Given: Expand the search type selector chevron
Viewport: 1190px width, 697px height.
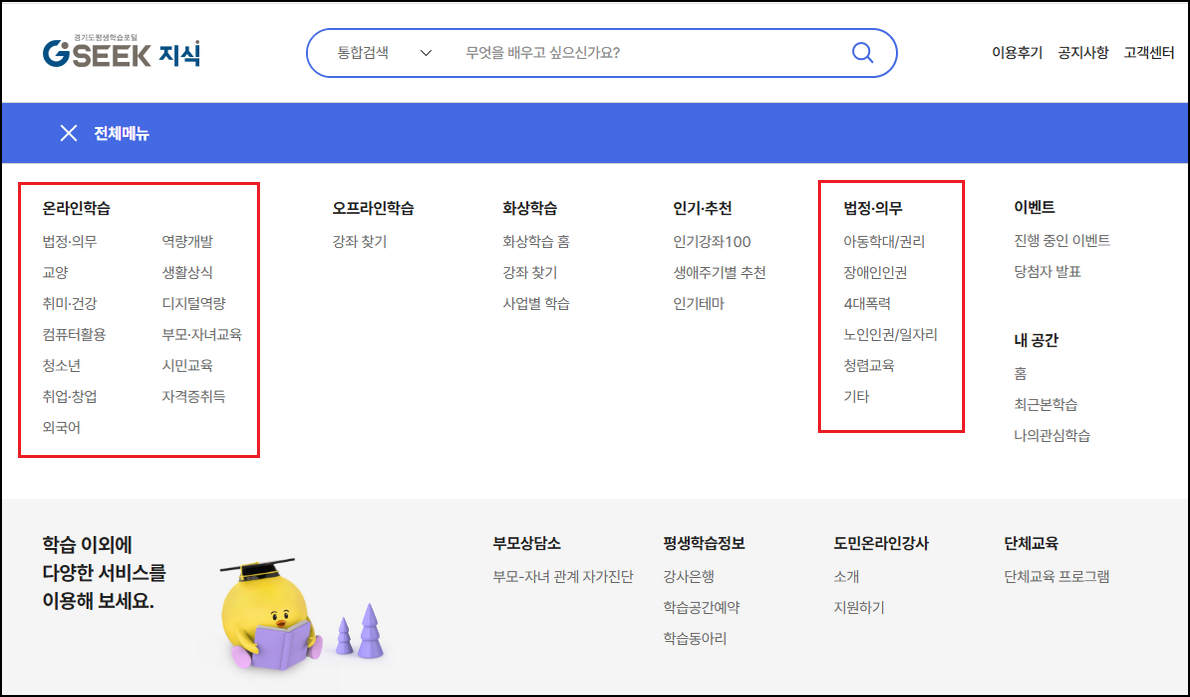Looking at the screenshot, I should pyautogui.click(x=428, y=52).
